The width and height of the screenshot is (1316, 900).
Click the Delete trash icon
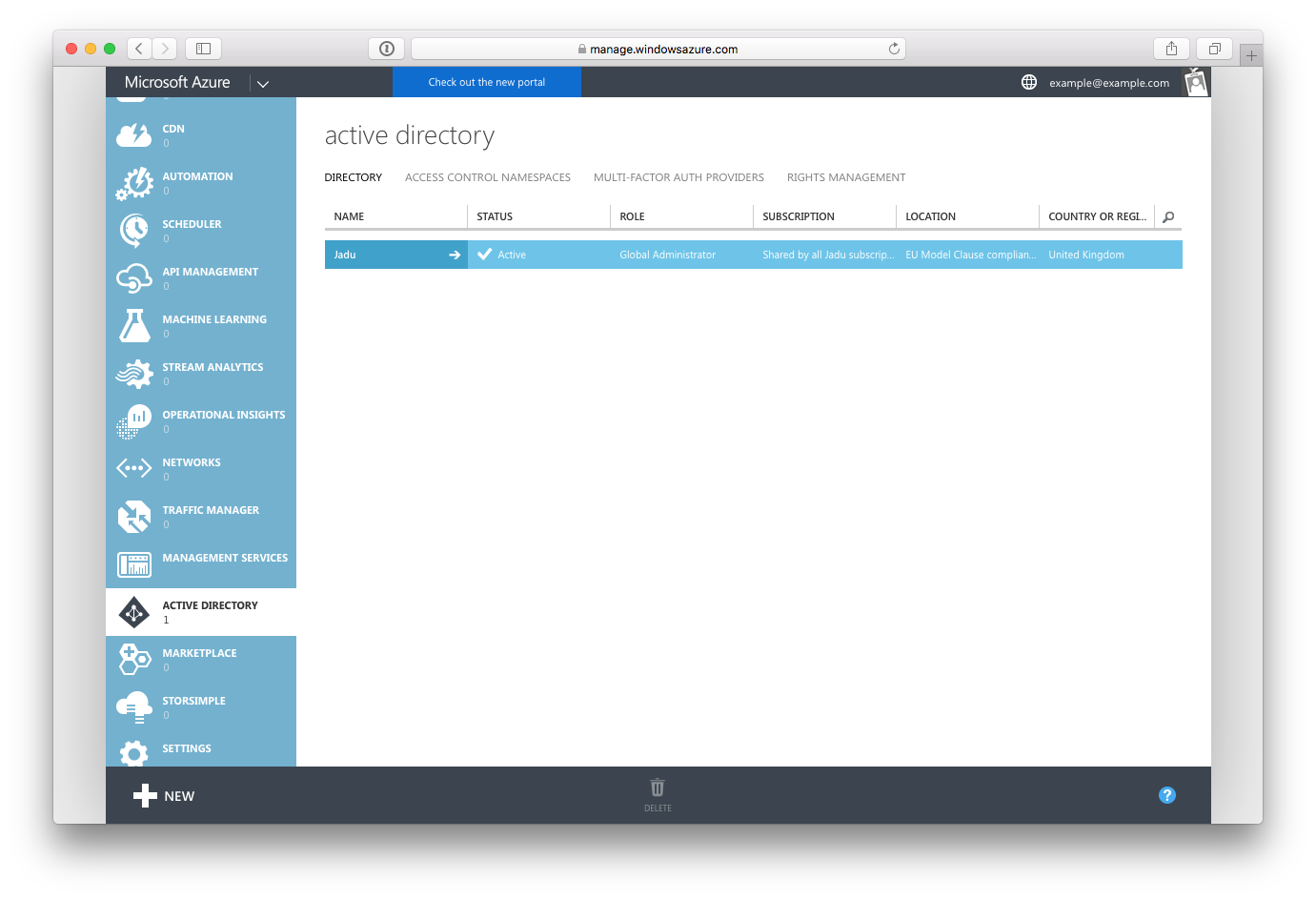(x=658, y=787)
